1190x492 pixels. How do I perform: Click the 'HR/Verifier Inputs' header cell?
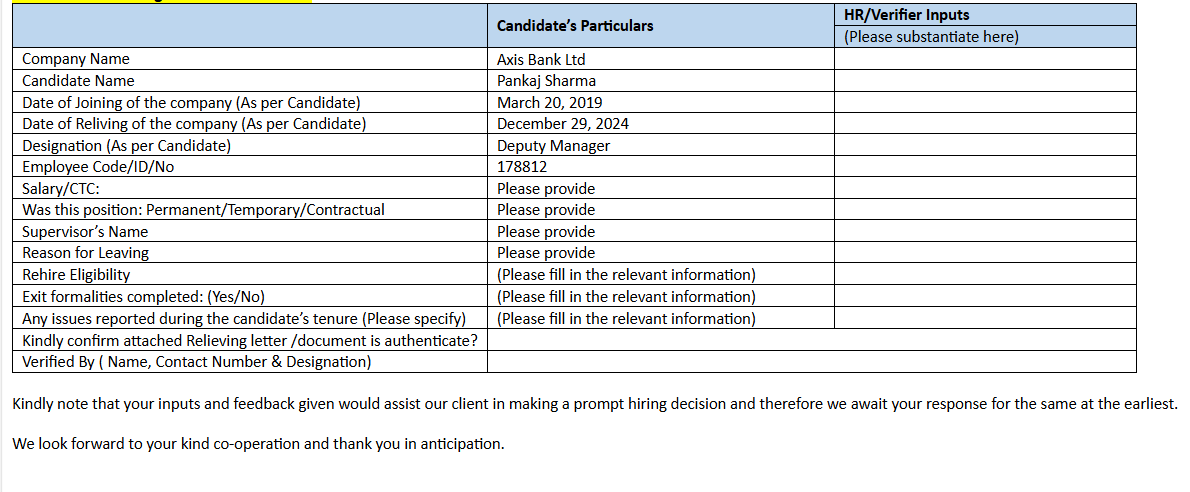point(906,15)
